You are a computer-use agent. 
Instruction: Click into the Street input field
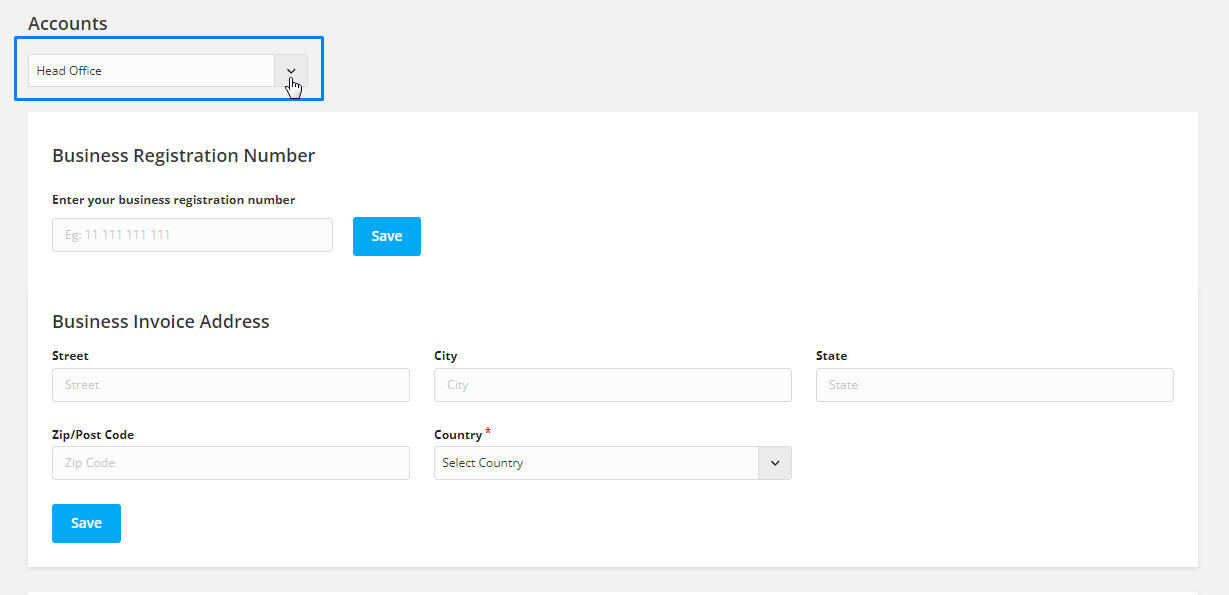(x=231, y=385)
